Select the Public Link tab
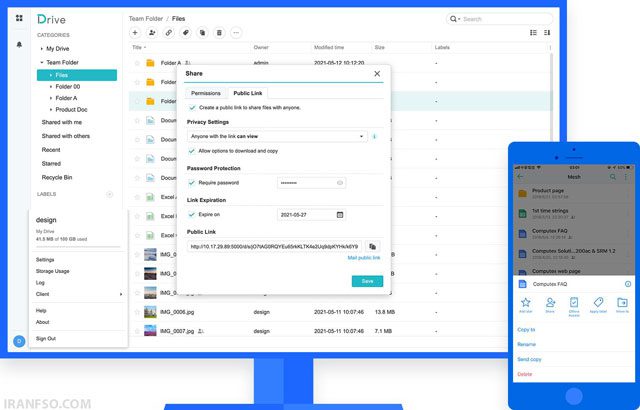The width and height of the screenshot is (640, 410). coord(247,93)
